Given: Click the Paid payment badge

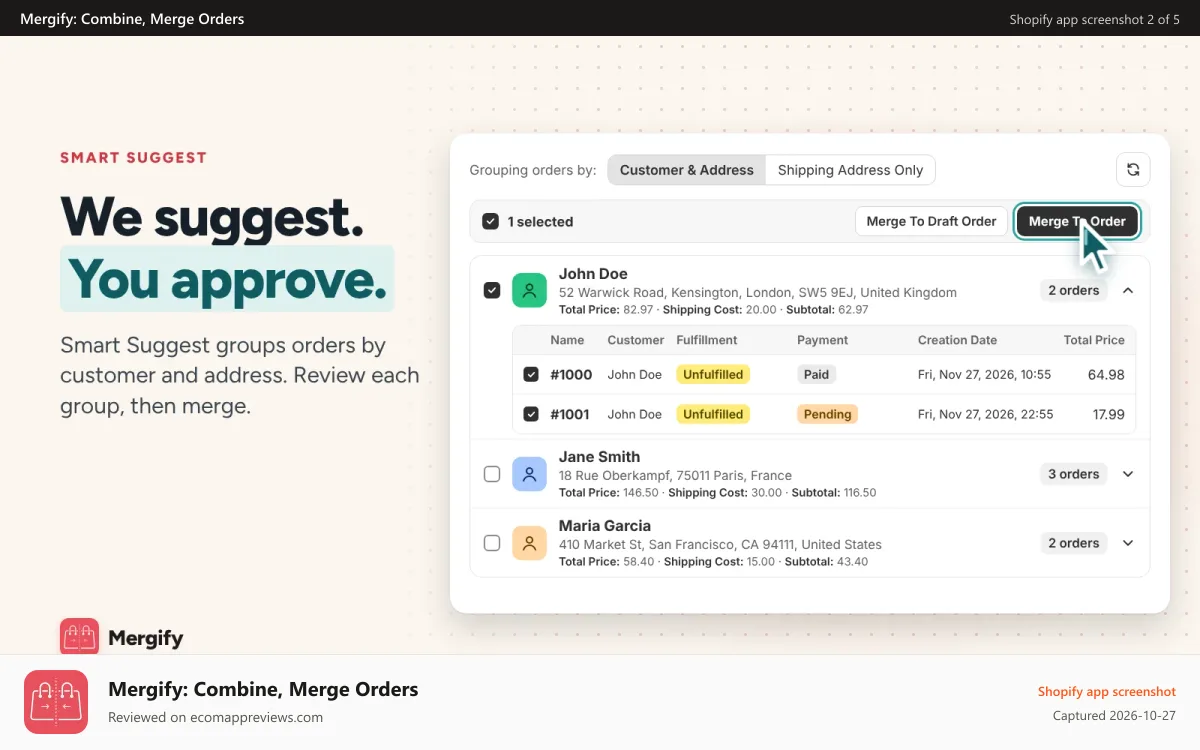Looking at the screenshot, I should pos(817,375).
